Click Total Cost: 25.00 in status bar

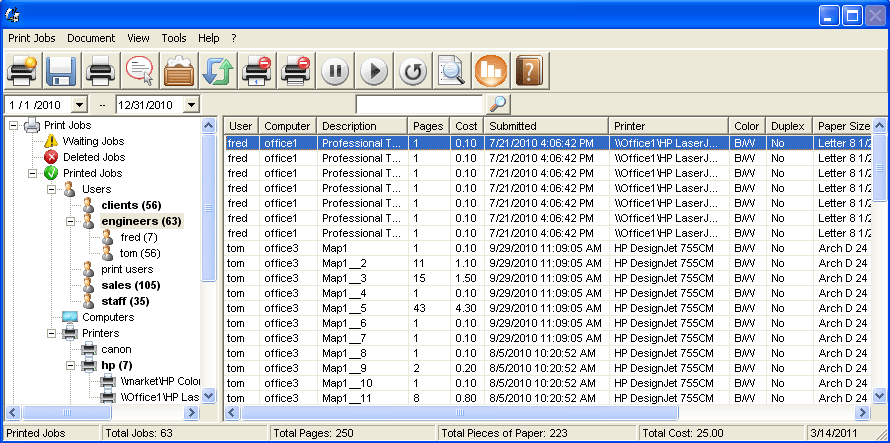coord(683,433)
